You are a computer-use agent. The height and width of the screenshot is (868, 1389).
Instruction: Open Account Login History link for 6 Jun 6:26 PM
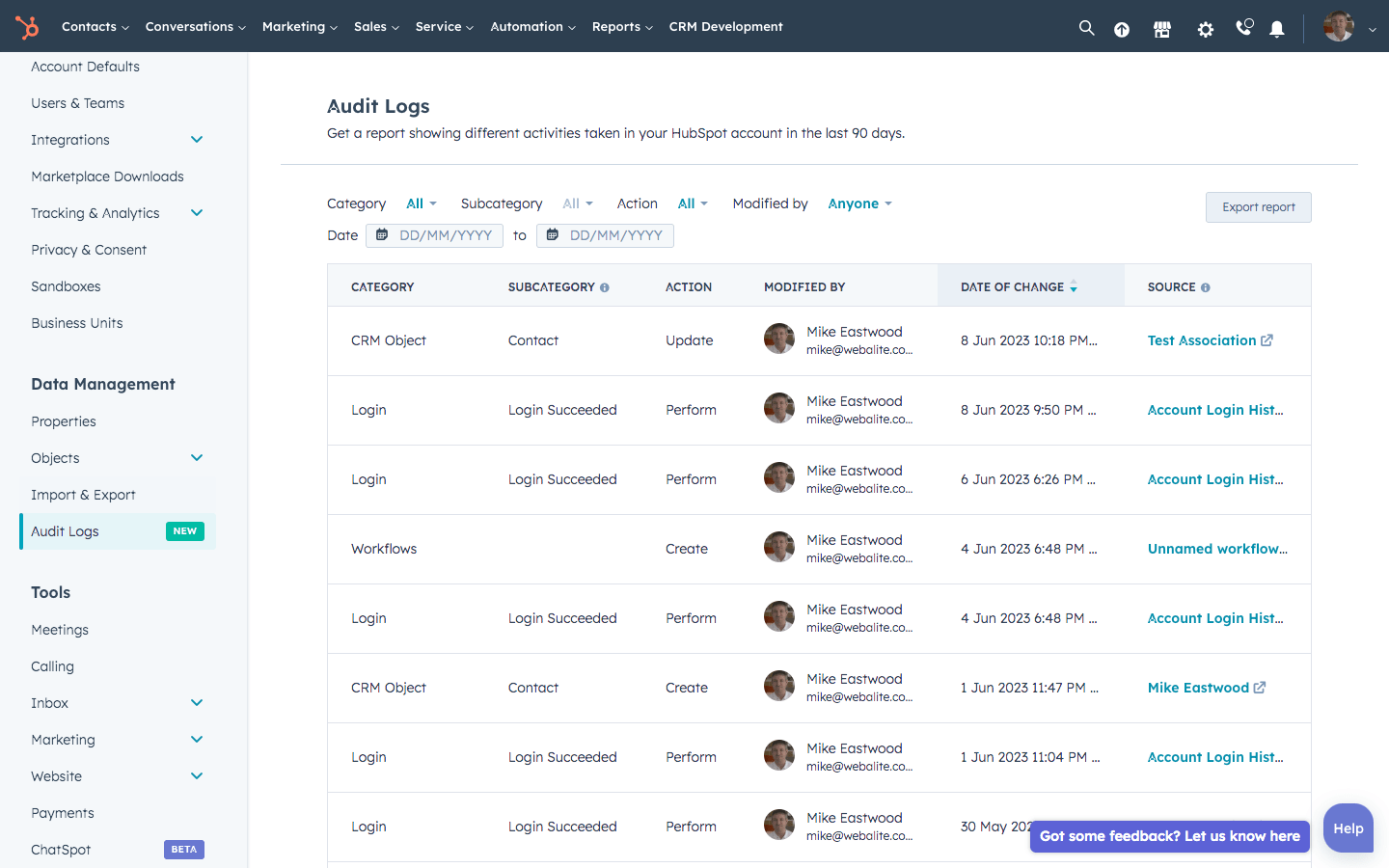click(x=1215, y=479)
